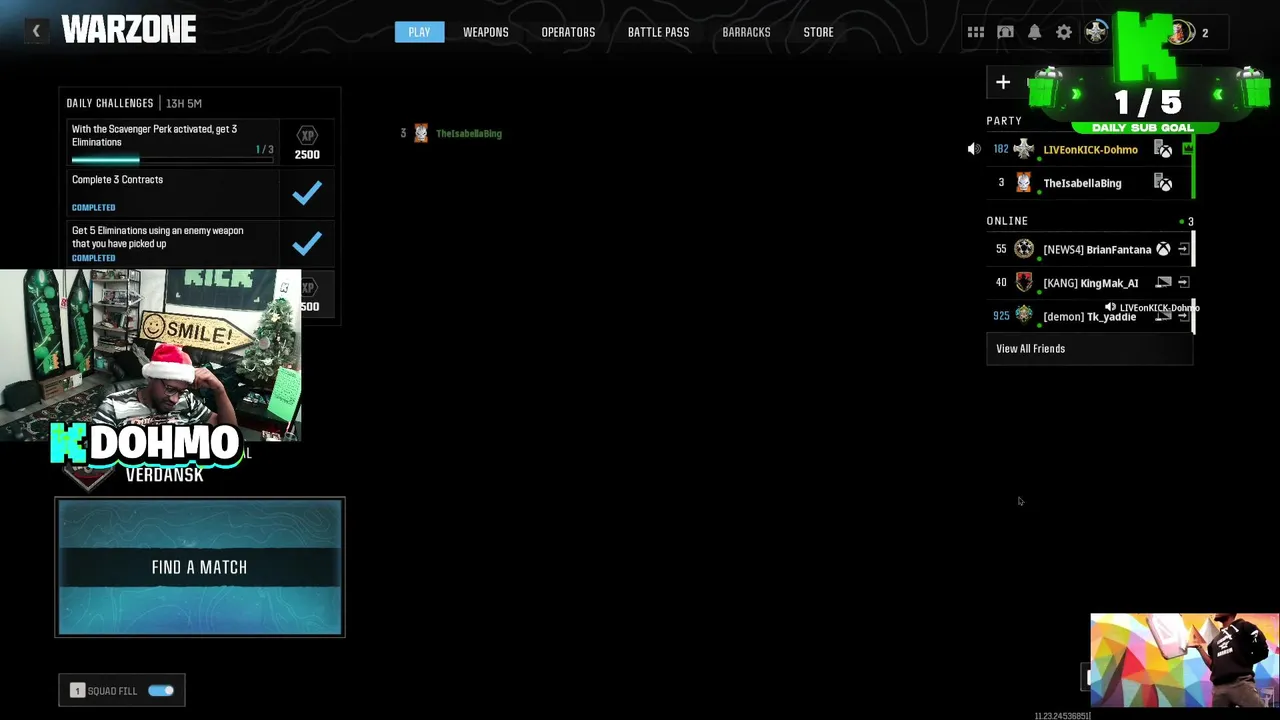The height and width of the screenshot is (720, 1280).
Task: Click the online friends list scrollbar
Action: tap(1194, 282)
